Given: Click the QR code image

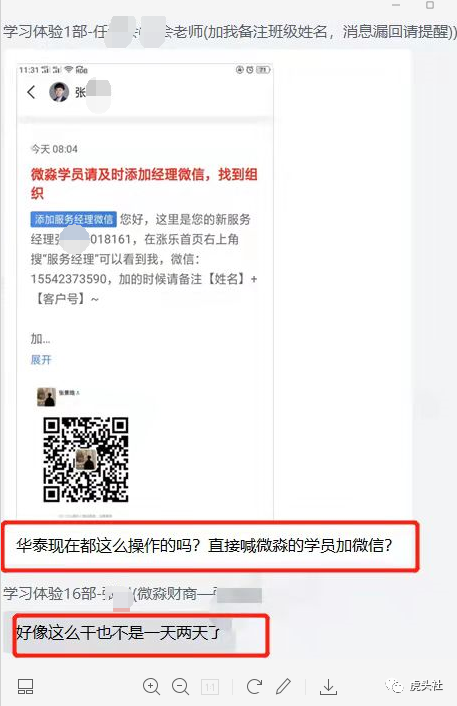Looking at the screenshot, I should (86, 459).
